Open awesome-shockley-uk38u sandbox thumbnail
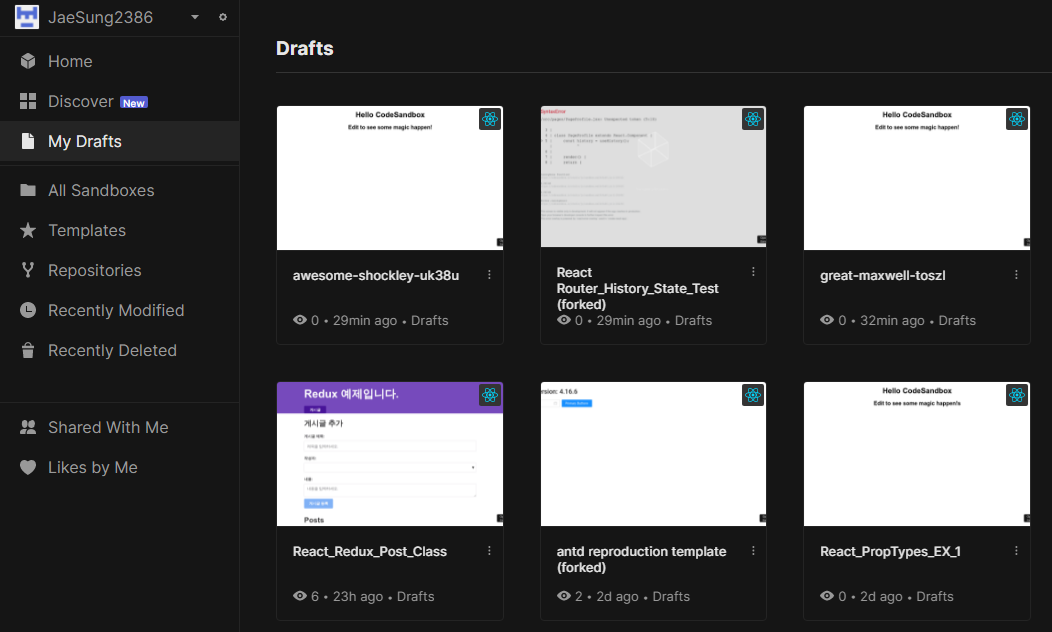Viewport: 1052px width, 632px height. [x=390, y=178]
